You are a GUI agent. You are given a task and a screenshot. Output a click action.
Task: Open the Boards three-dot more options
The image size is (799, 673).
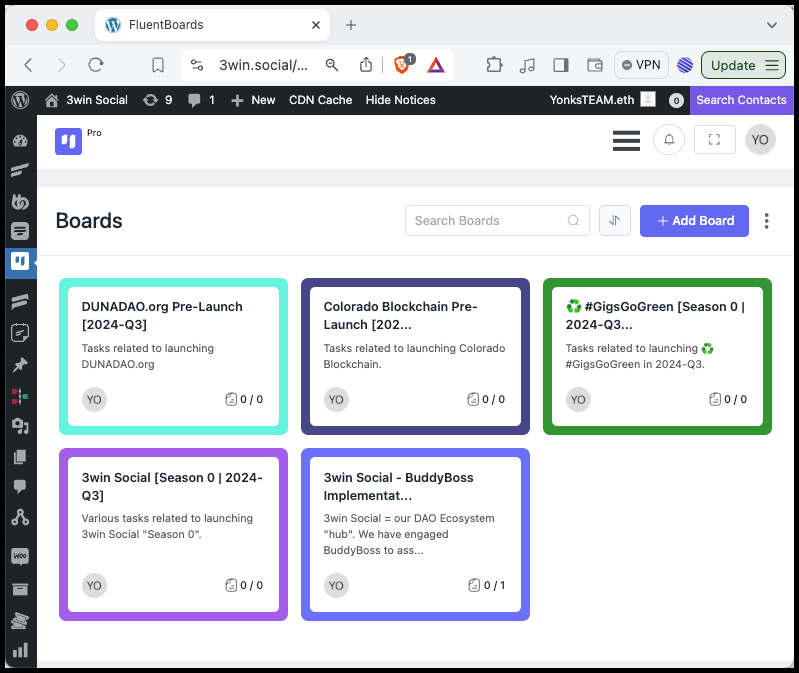tap(766, 221)
